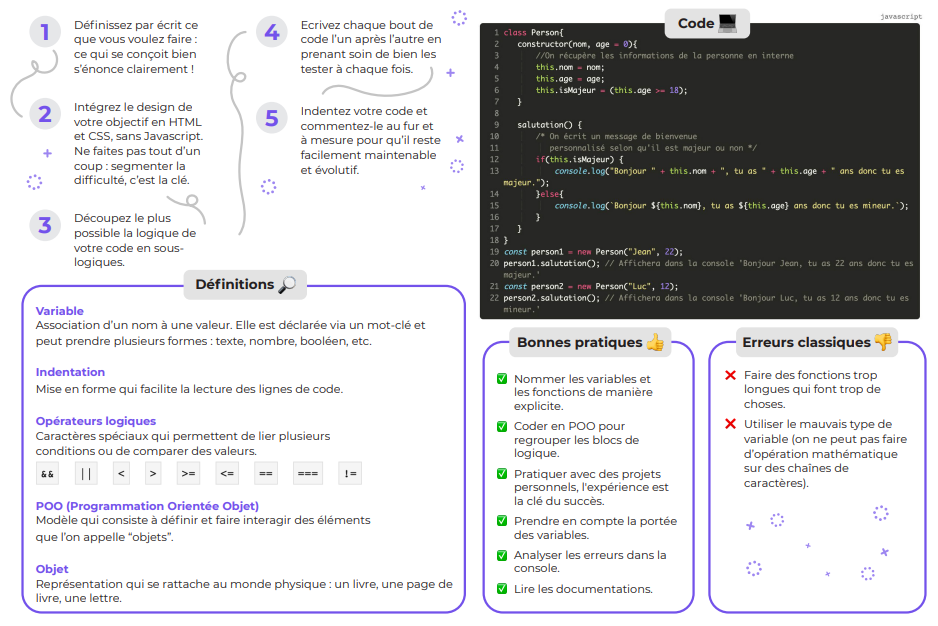Image resolution: width=938 pixels, height=626 pixels.
Task: Select the step 4 numbered circle
Action: [x=271, y=31]
